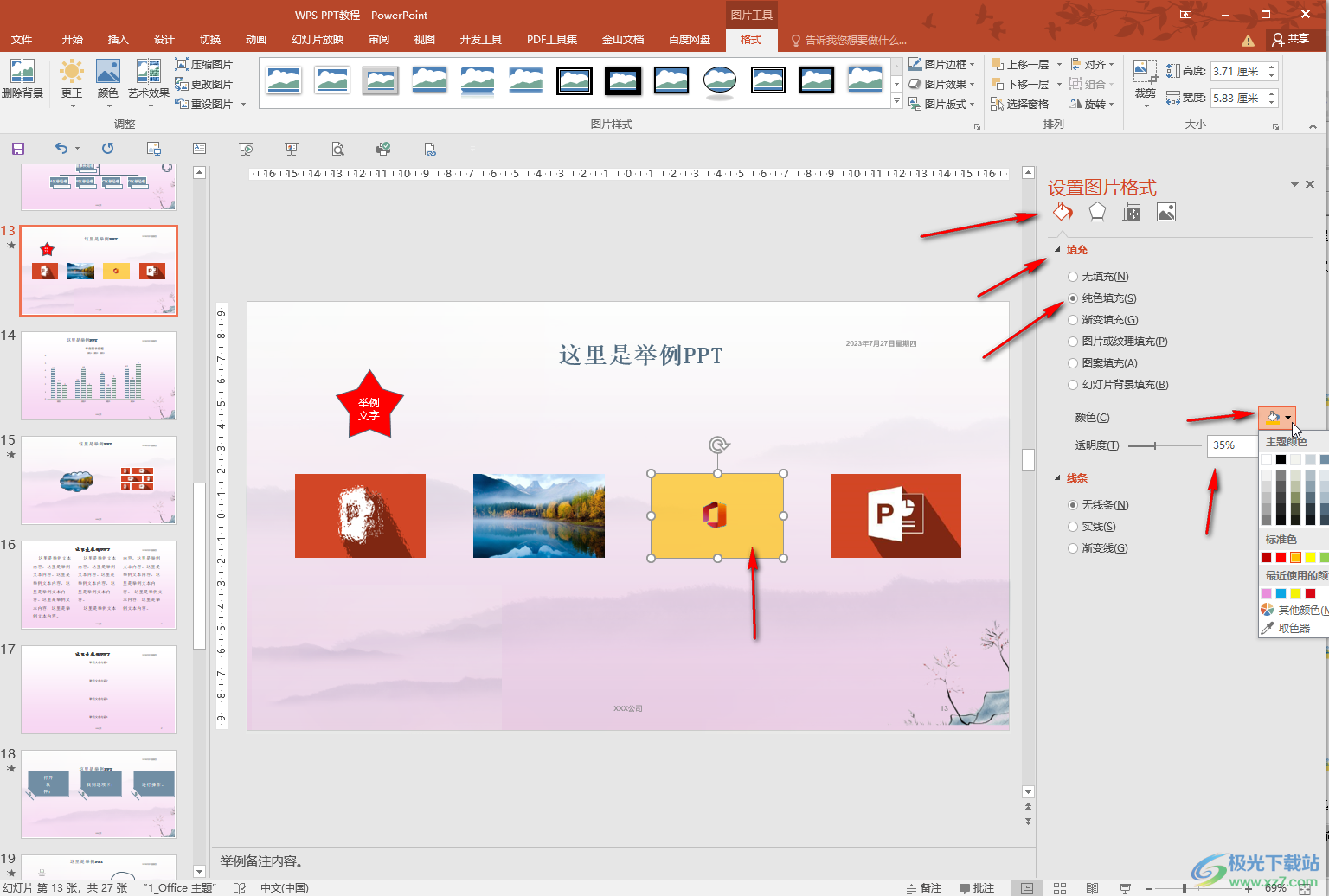
Task: Pick the black theme color swatch
Action: click(1281, 459)
